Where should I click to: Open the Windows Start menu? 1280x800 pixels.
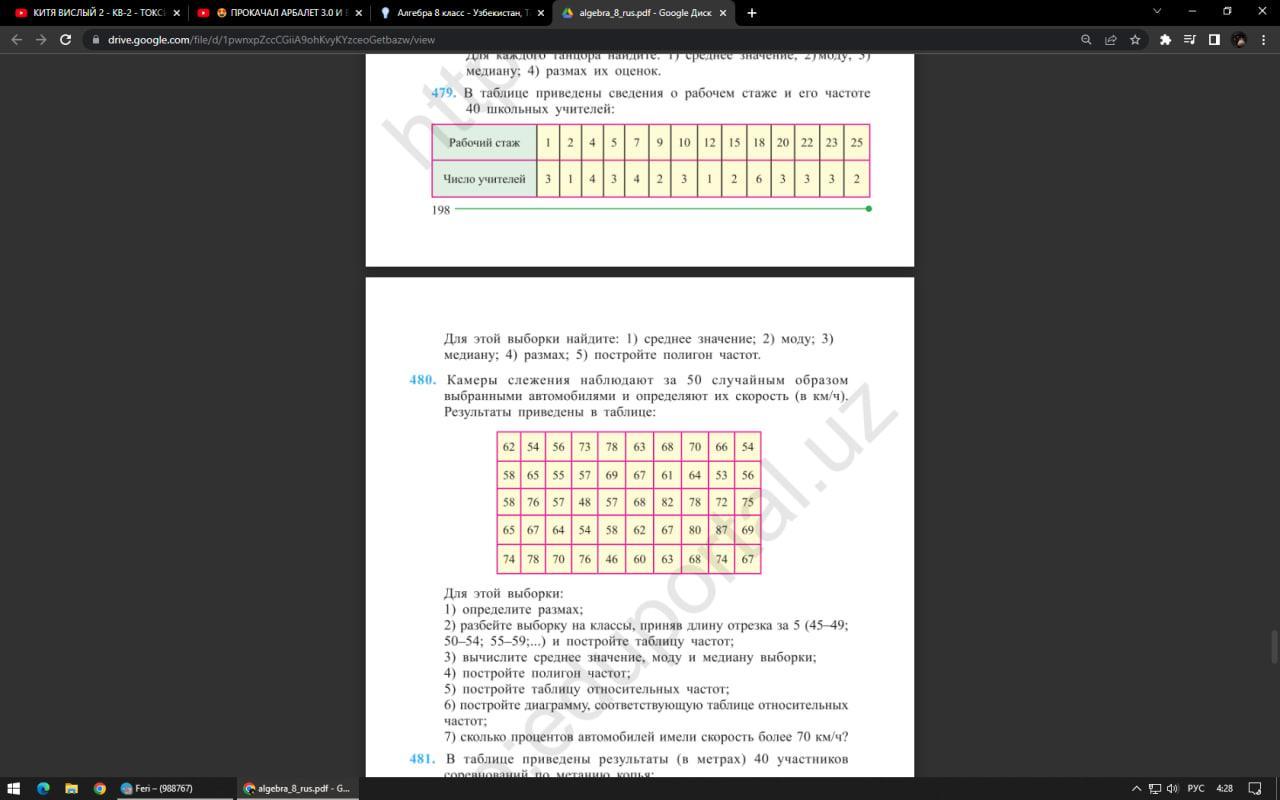14,788
